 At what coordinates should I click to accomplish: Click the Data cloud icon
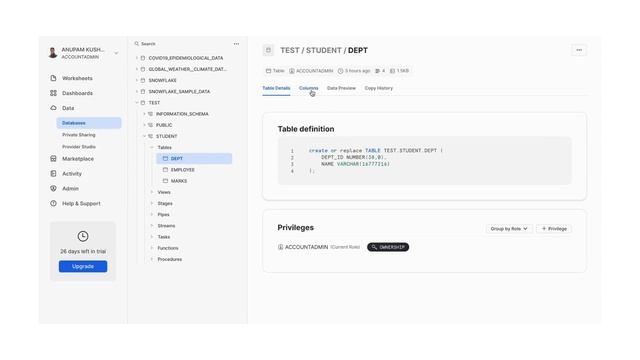pos(53,108)
